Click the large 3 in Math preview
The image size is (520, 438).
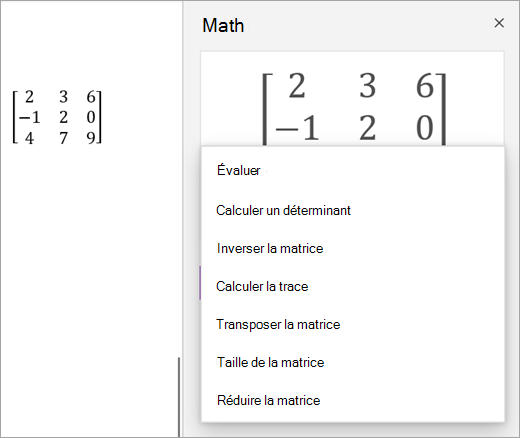368,86
